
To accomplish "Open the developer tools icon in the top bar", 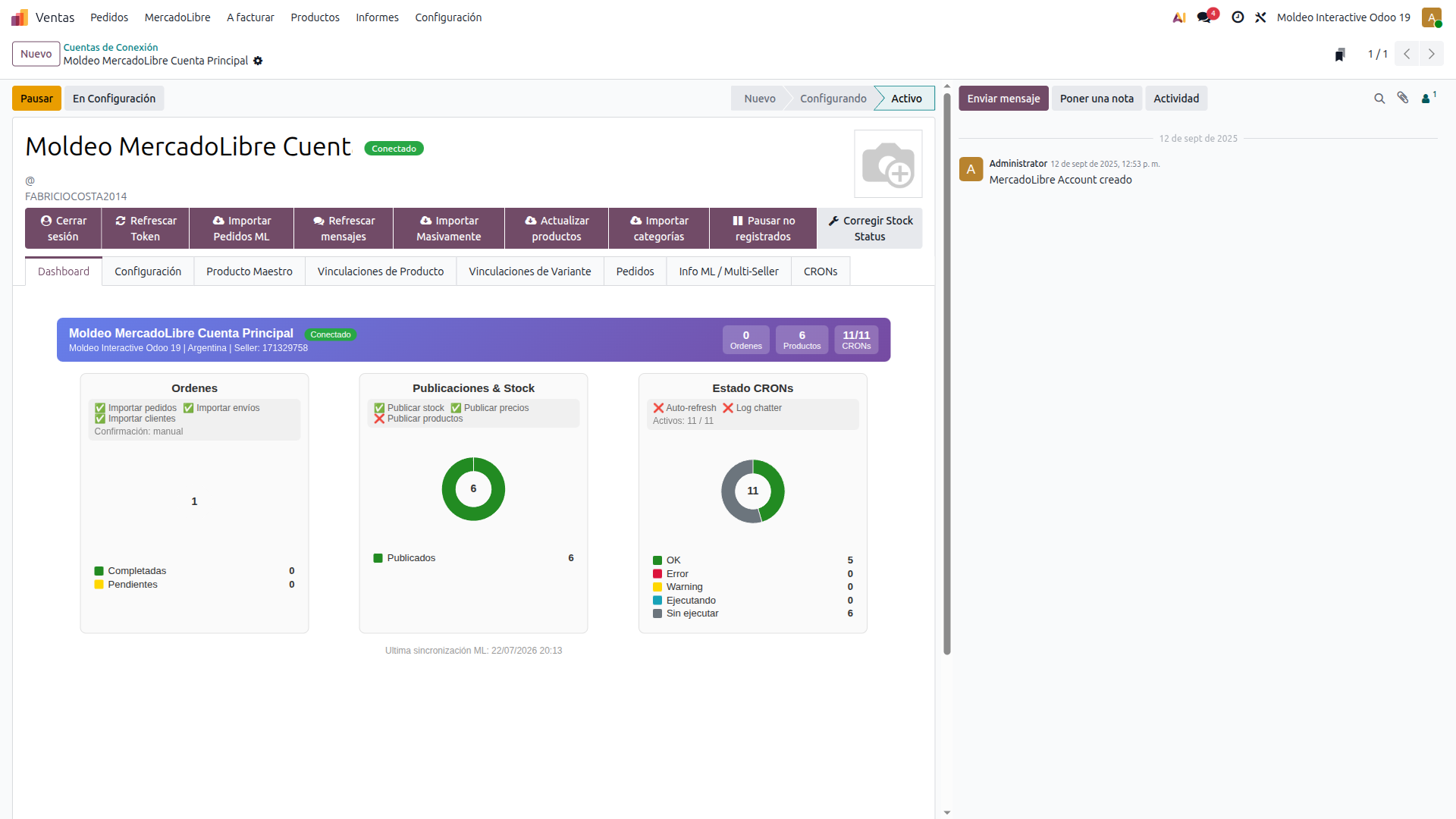I will click(1260, 17).
